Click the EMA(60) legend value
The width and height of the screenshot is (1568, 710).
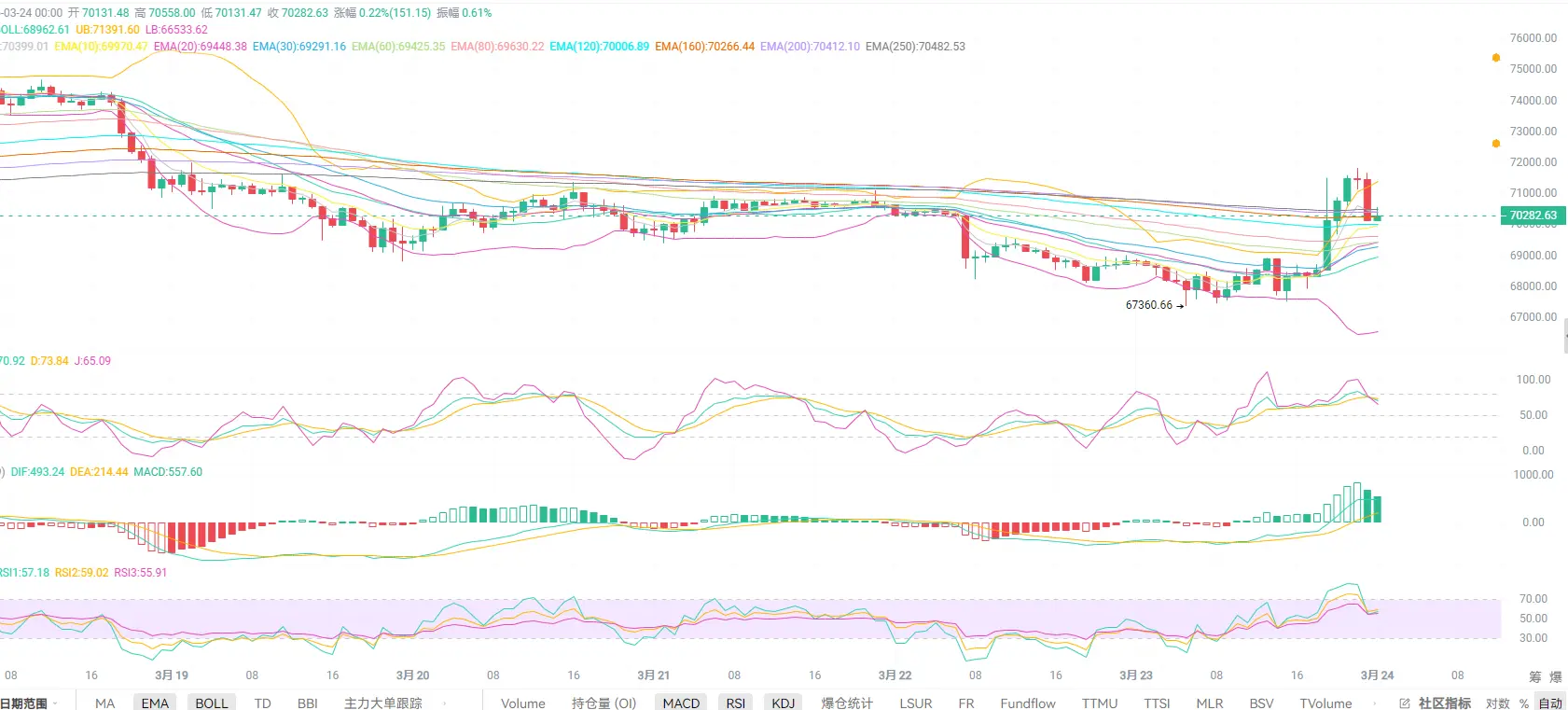tap(398, 47)
